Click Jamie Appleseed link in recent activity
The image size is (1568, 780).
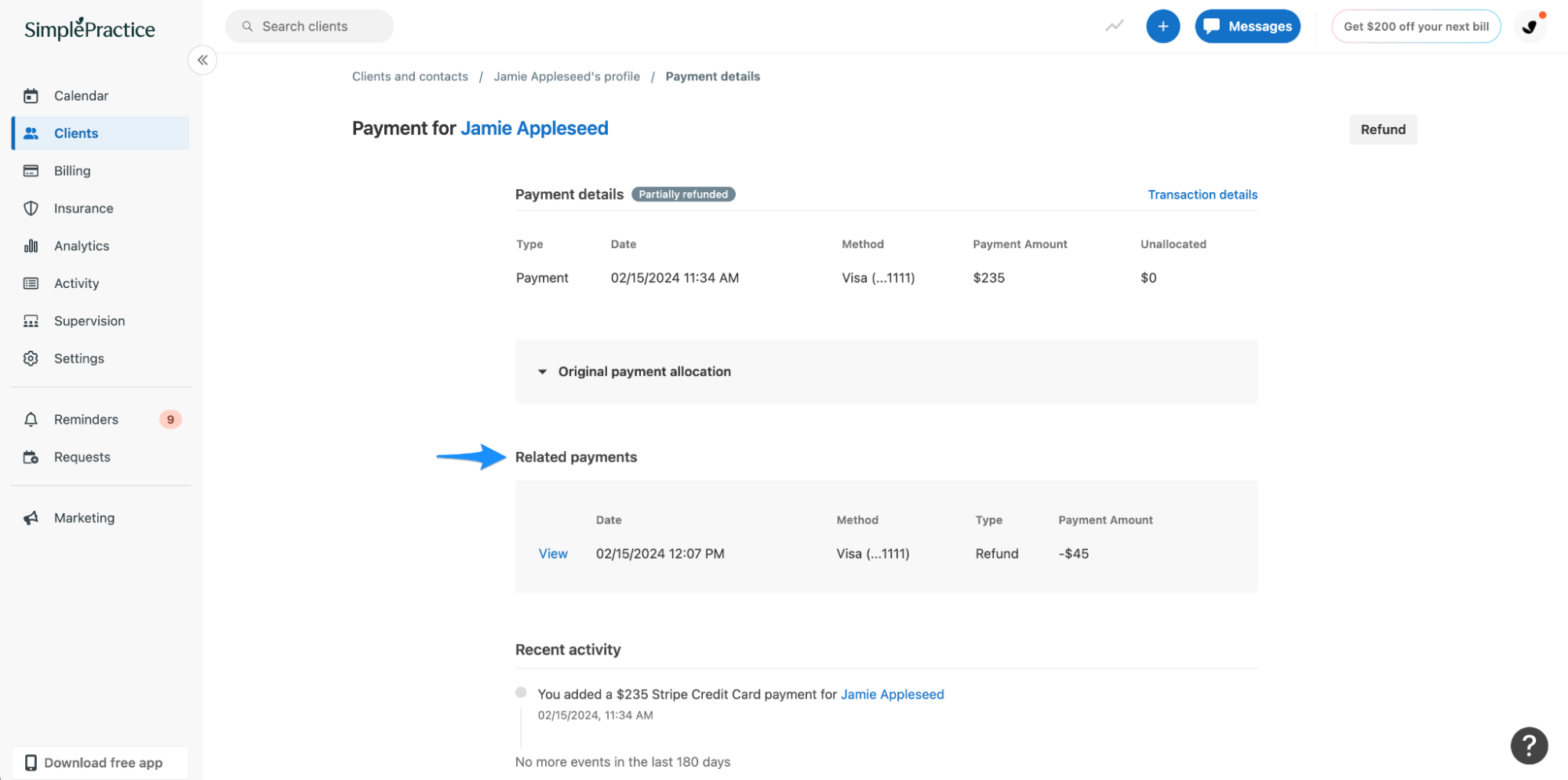click(892, 694)
